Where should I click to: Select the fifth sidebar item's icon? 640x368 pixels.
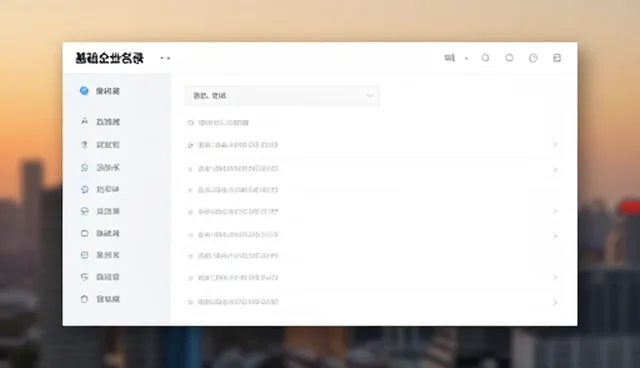[84, 189]
